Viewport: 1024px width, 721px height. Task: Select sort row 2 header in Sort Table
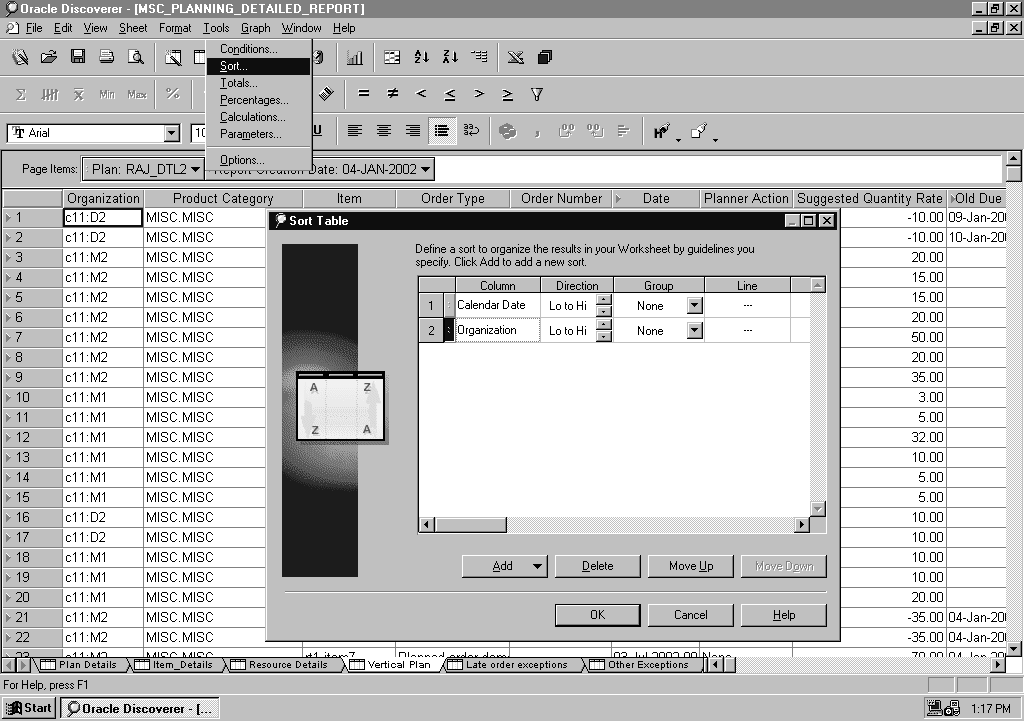pos(430,330)
